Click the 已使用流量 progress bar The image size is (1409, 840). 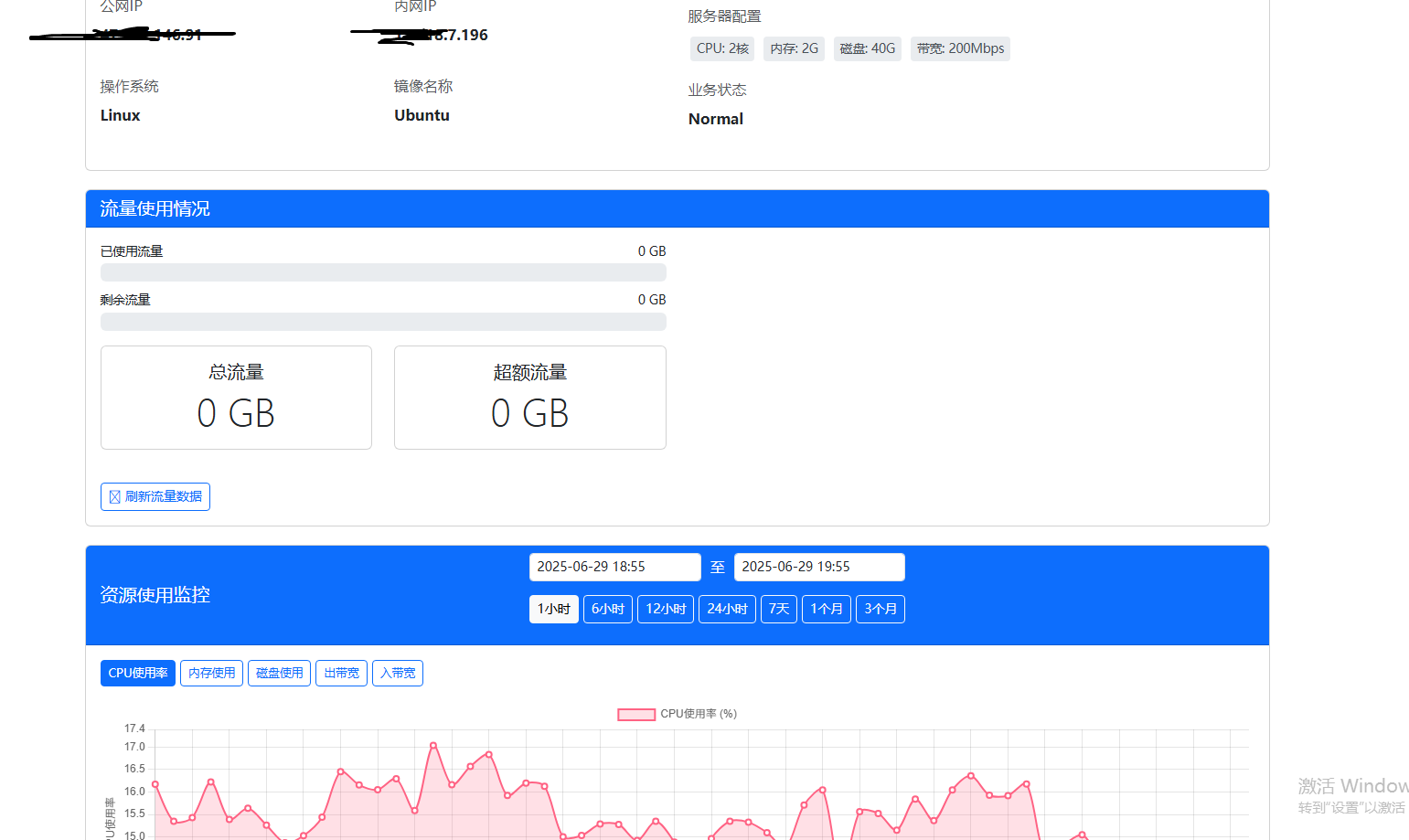pyautogui.click(x=383, y=272)
